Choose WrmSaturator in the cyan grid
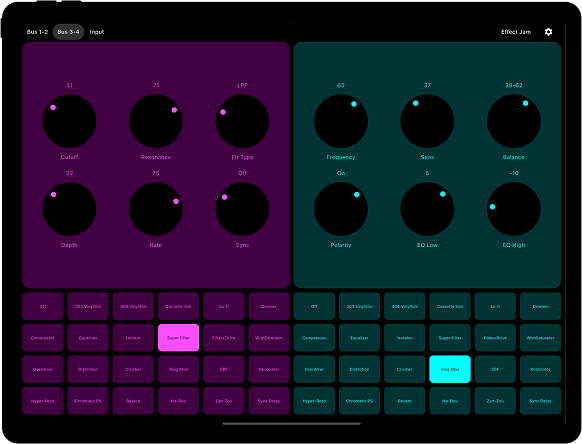The image size is (582, 444). click(541, 338)
